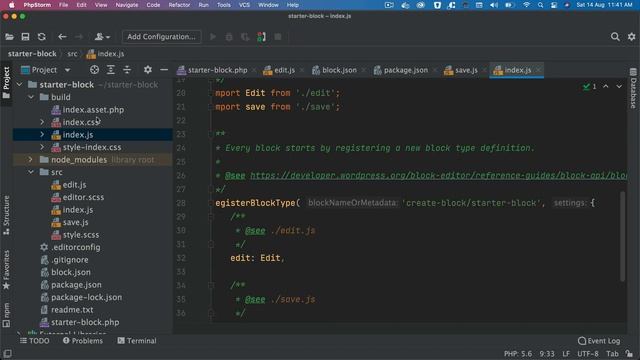Expand style-index.css node

click(42, 147)
